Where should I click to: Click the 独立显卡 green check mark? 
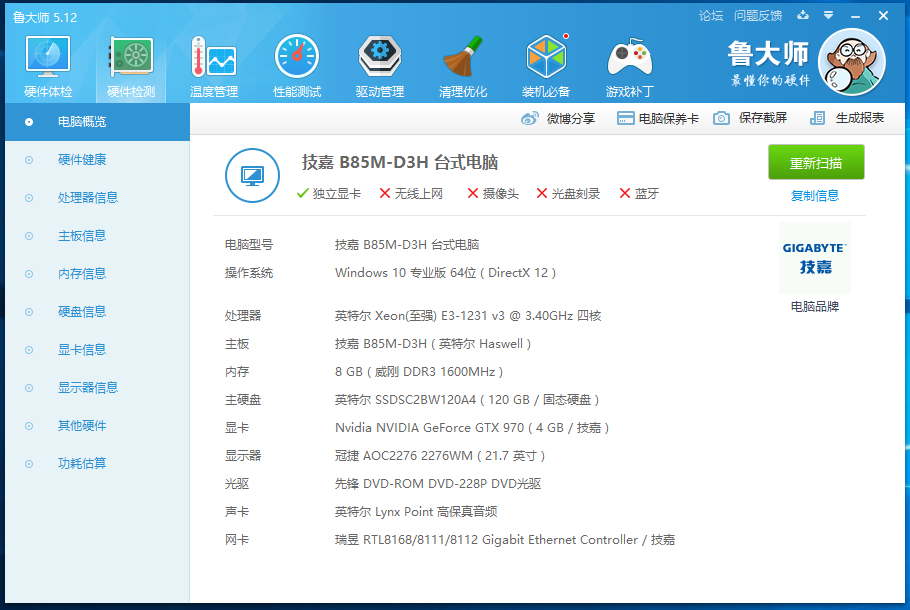[x=302, y=193]
